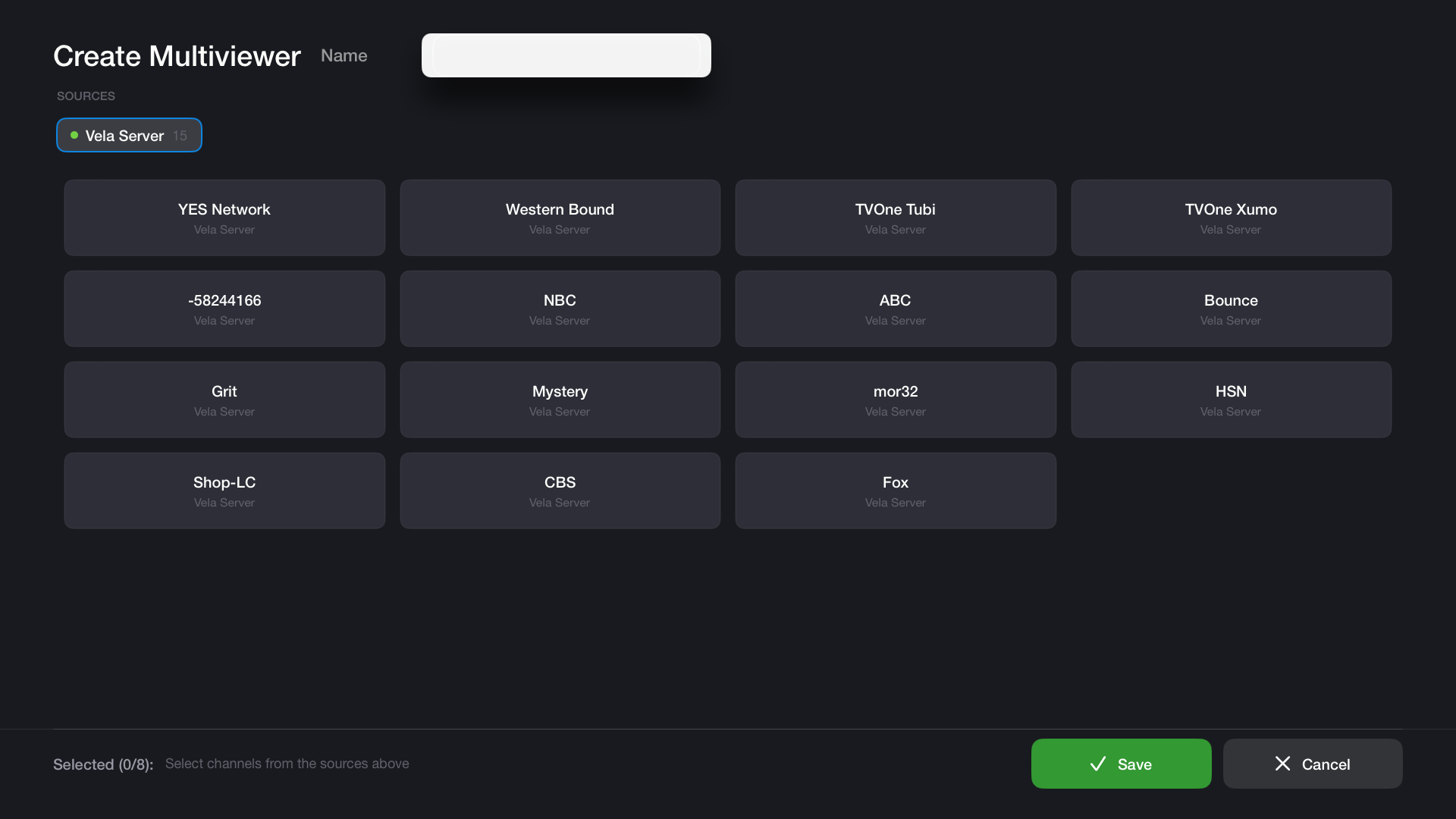1456x819 pixels.
Task: Choose the Bounce channel
Action: coord(1232,309)
